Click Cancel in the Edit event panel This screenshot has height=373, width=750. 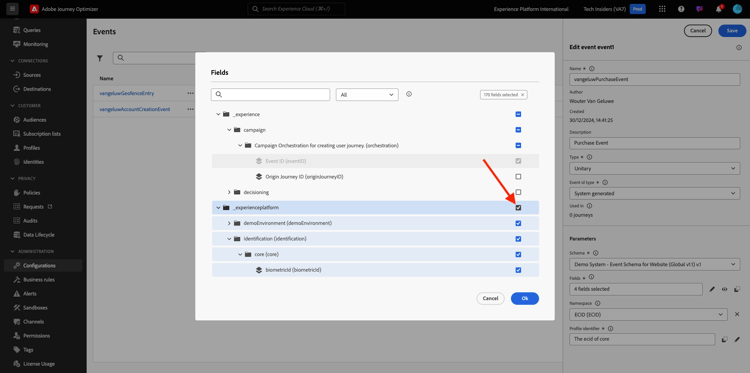click(x=698, y=31)
